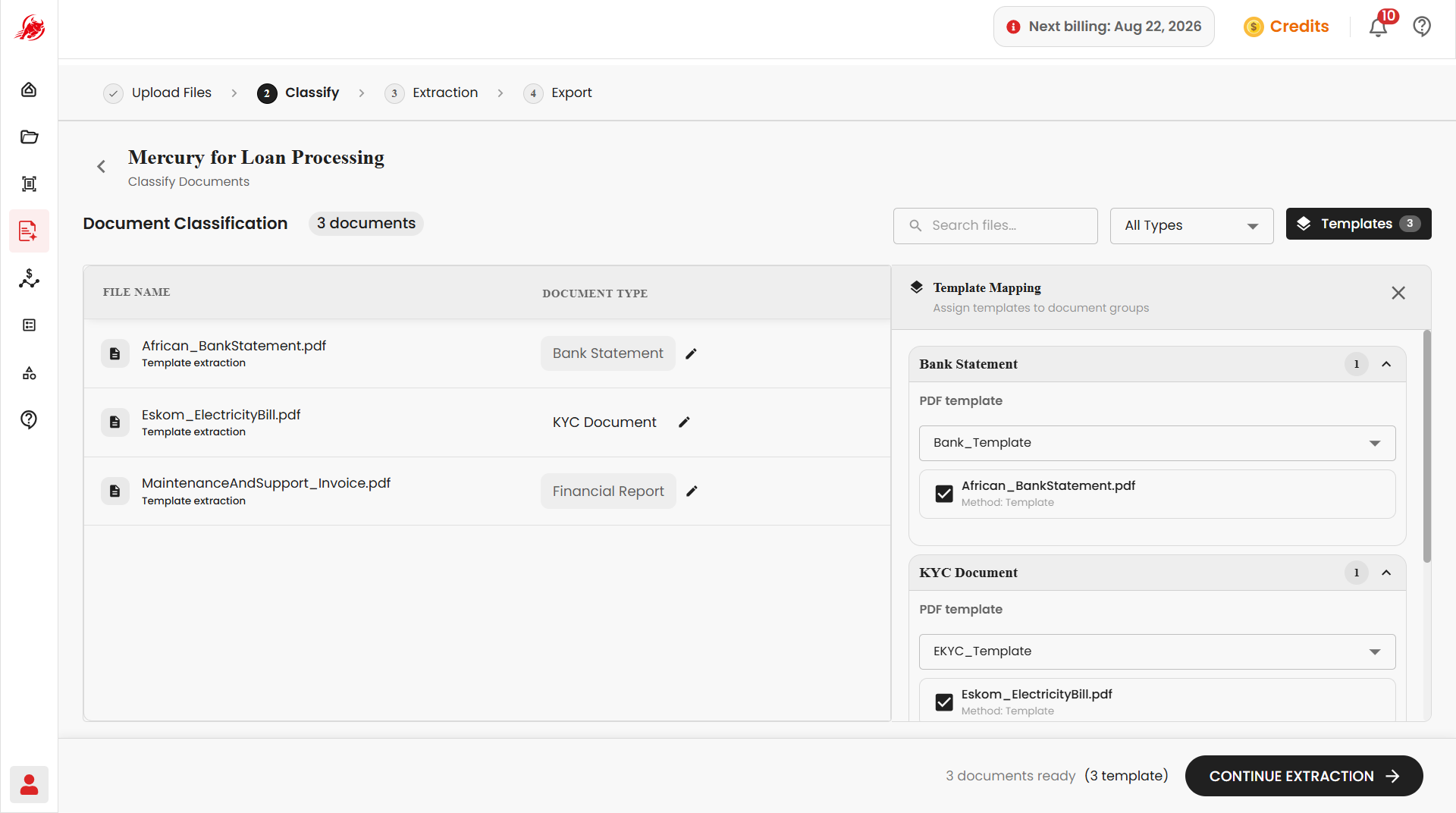
Task: Click the Template Mapping panel scrollbar
Action: (1427, 446)
